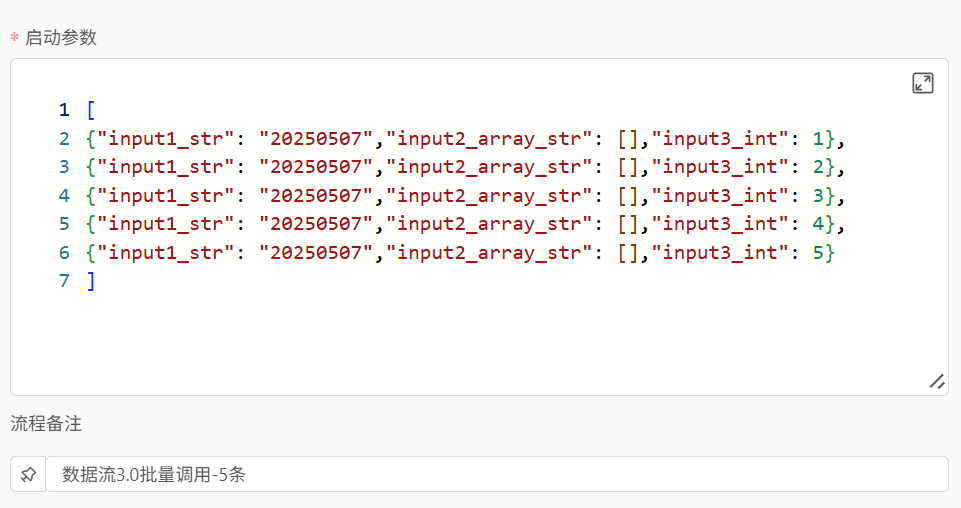Grab the editor resize handle corner

tap(936, 381)
